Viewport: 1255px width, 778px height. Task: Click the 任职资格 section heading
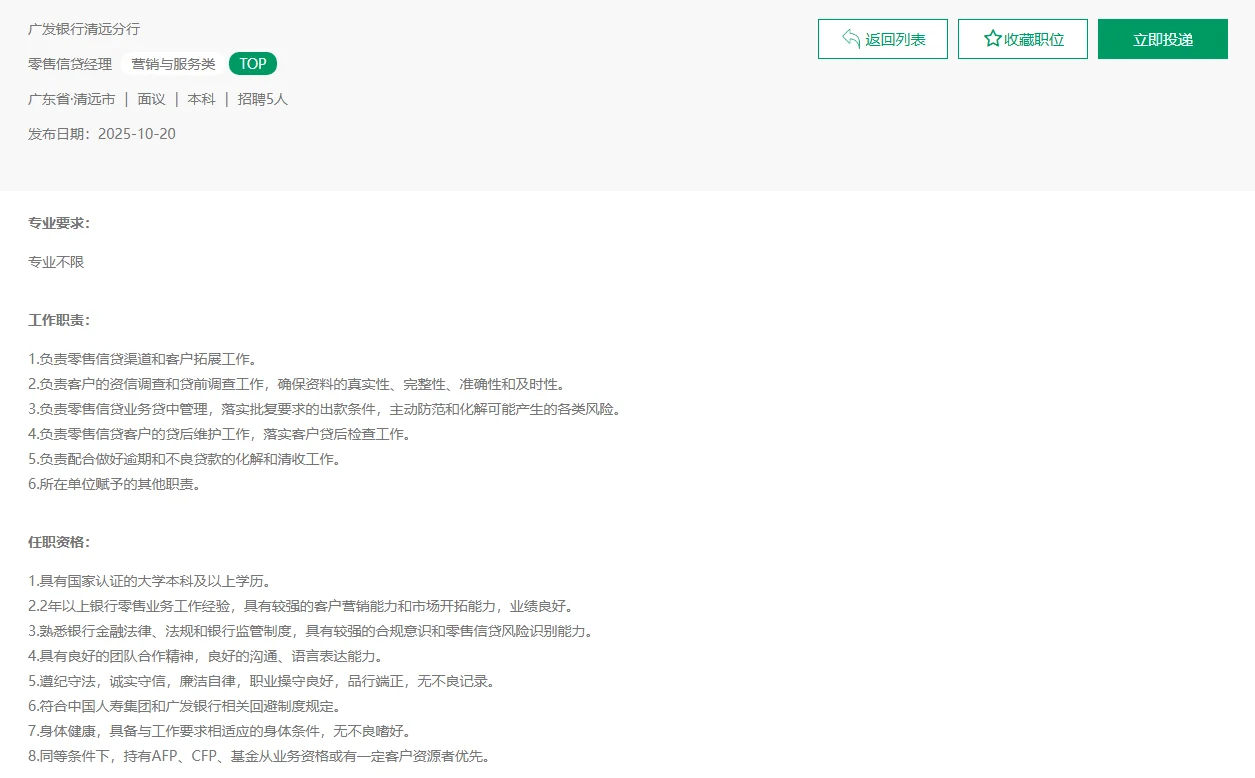[59, 542]
